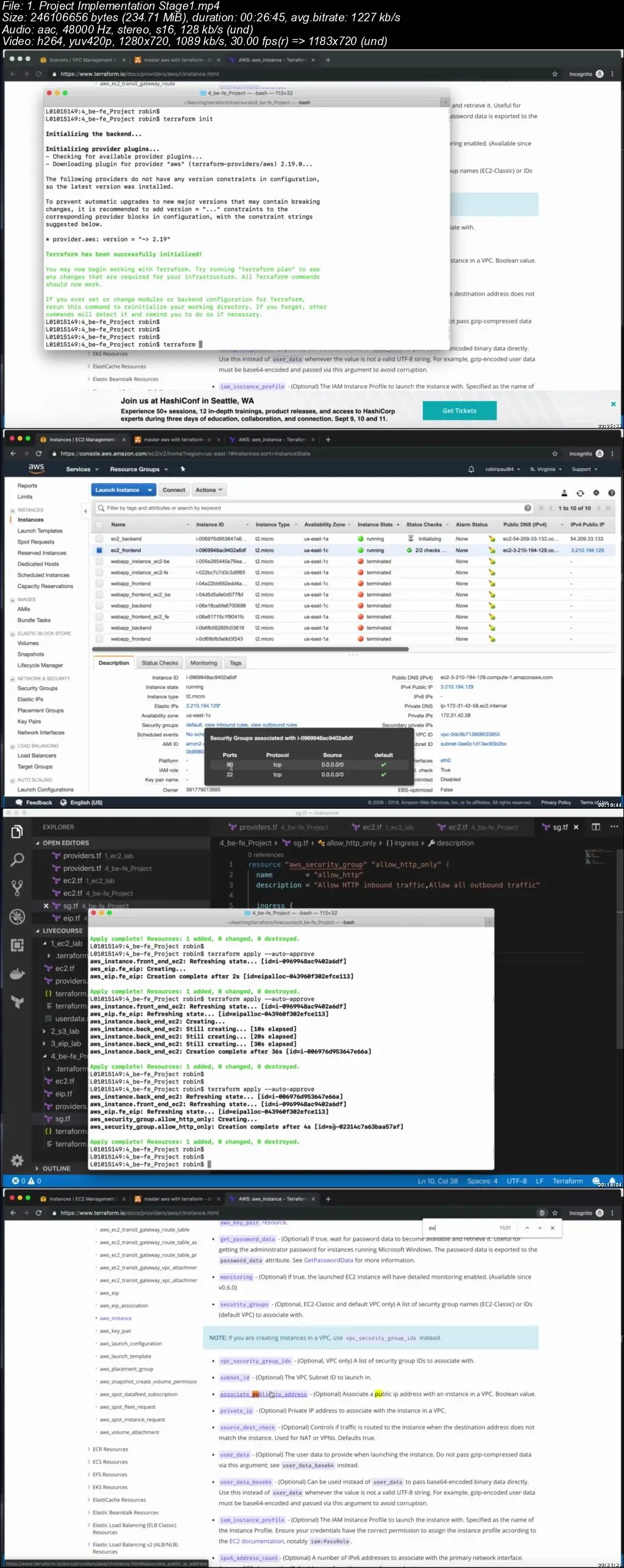Untick the ec2_frontend instance checkbox
Screen dimensions: 624x1568
99,550
